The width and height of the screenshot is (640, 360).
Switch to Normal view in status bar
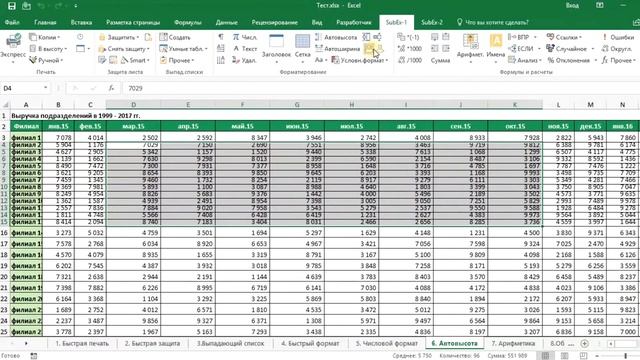[545, 356]
